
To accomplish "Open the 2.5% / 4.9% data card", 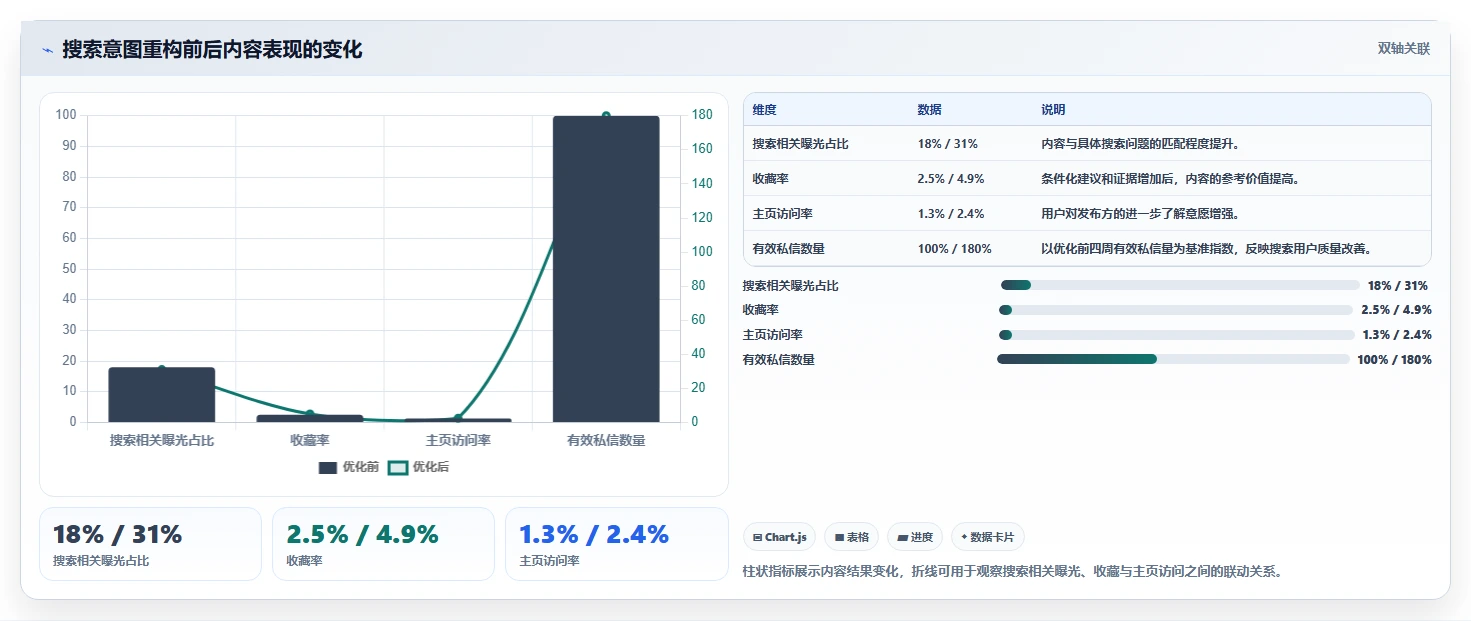I will pos(383,544).
